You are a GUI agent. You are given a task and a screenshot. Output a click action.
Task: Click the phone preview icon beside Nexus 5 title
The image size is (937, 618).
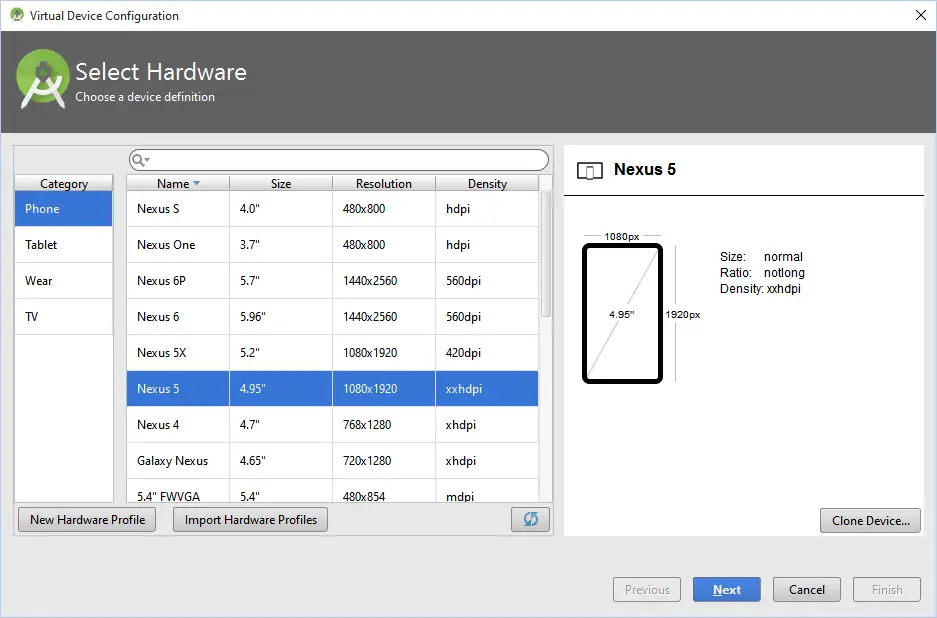pyautogui.click(x=589, y=170)
